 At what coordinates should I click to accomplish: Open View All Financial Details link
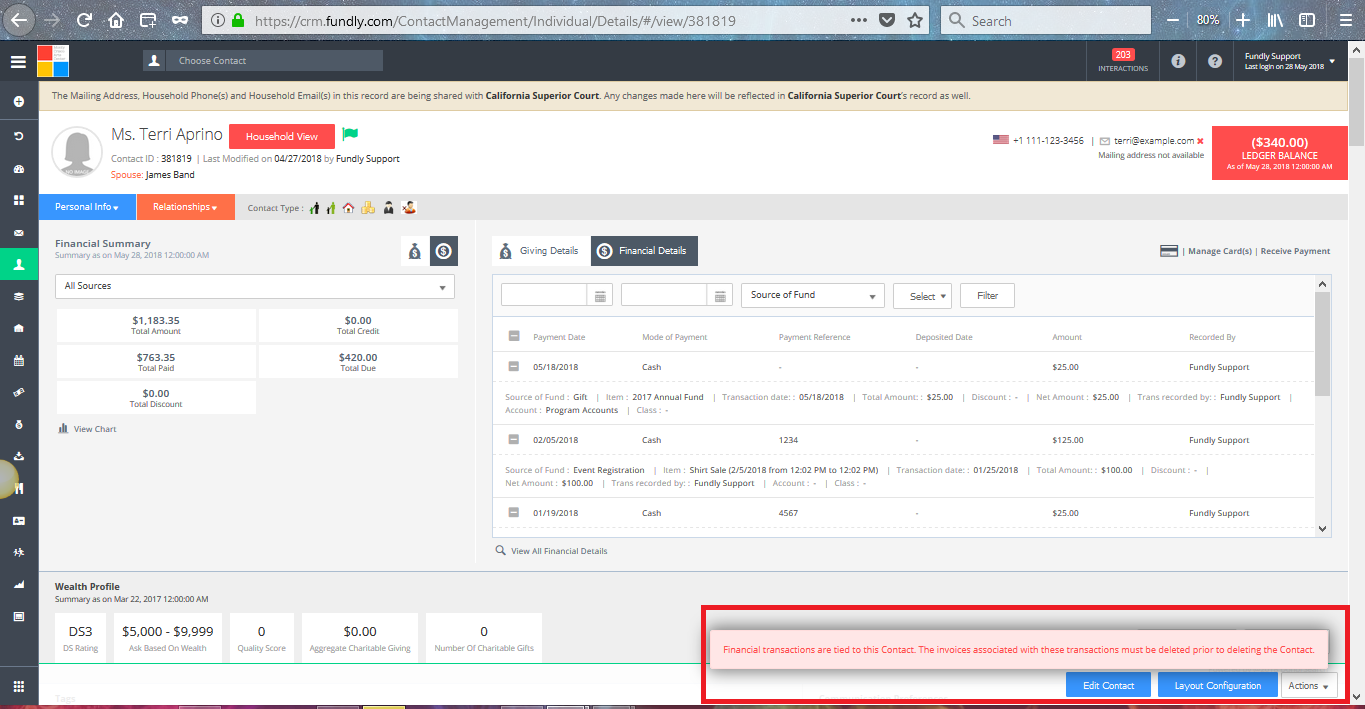click(x=559, y=551)
